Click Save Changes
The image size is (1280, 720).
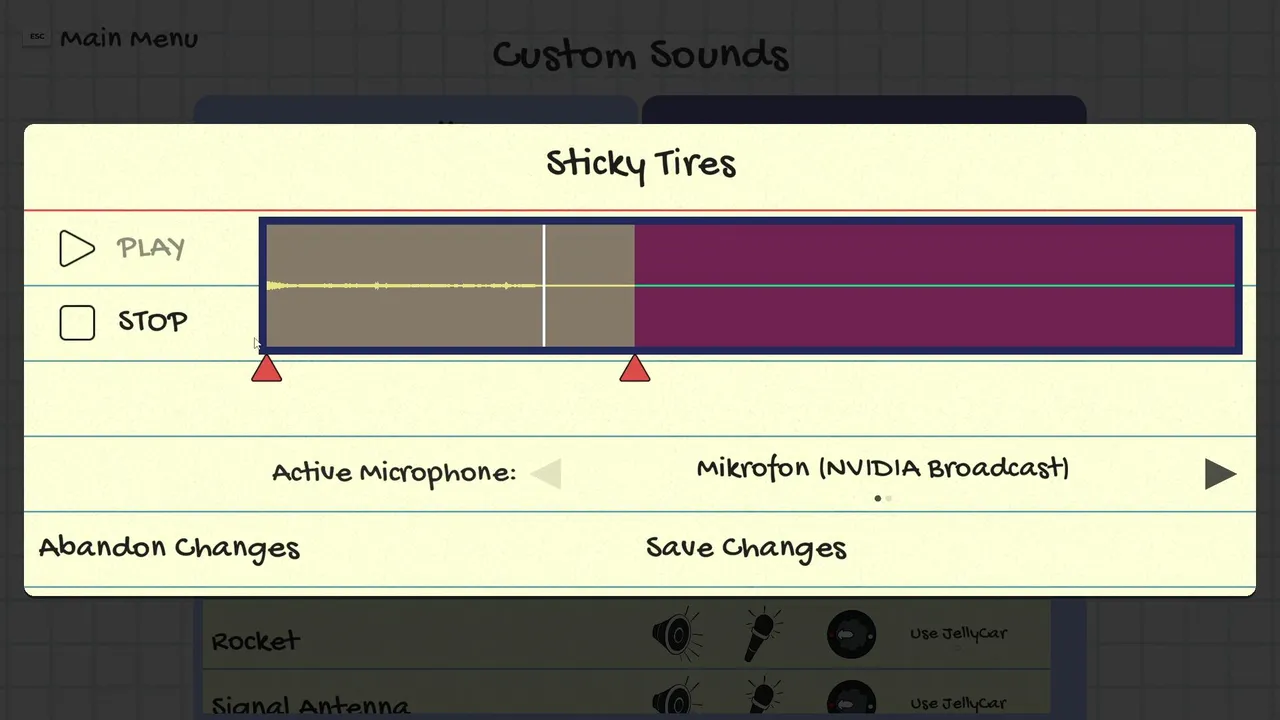pyautogui.click(x=746, y=548)
